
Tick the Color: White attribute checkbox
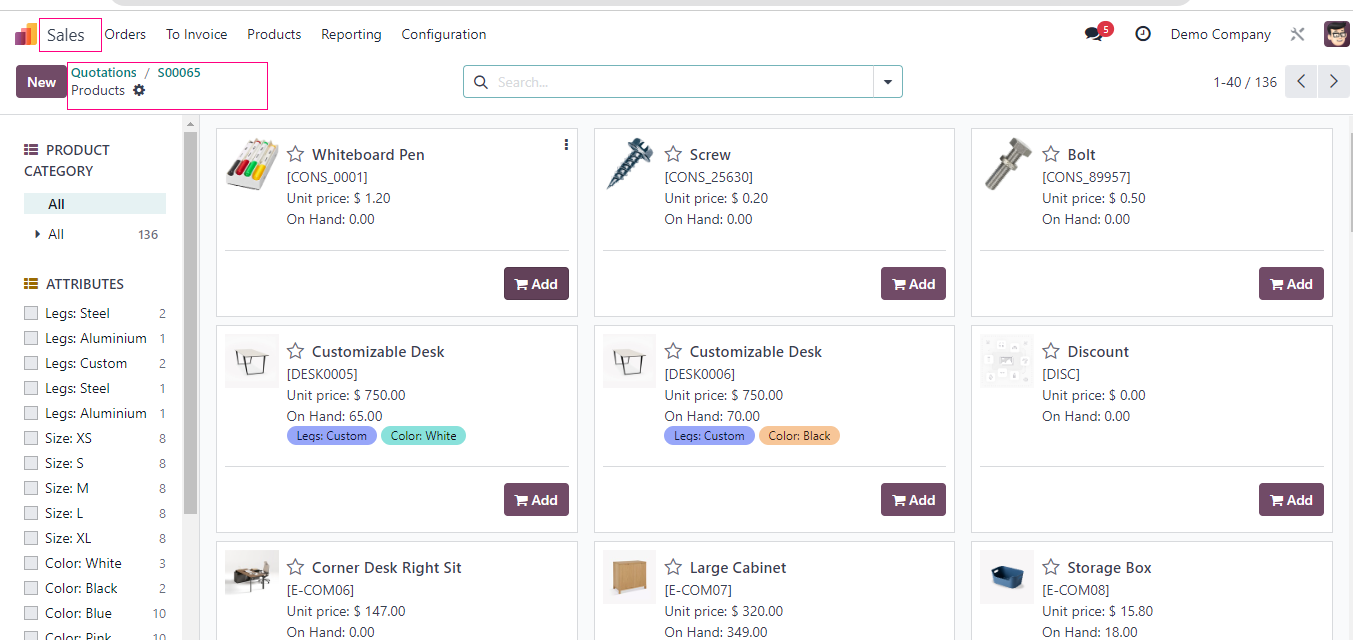(x=31, y=563)
